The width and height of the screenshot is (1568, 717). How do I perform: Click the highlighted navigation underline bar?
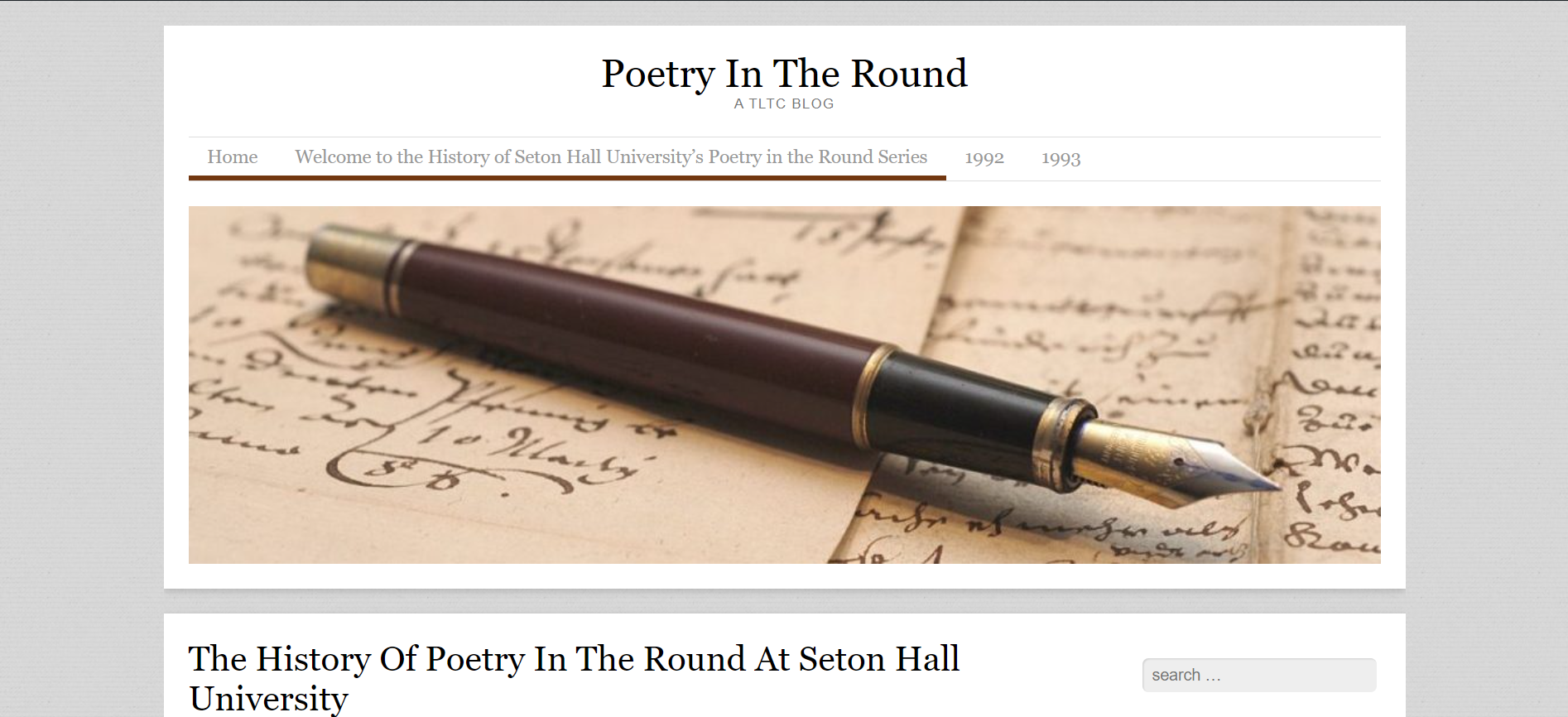(x=567, y=176)
